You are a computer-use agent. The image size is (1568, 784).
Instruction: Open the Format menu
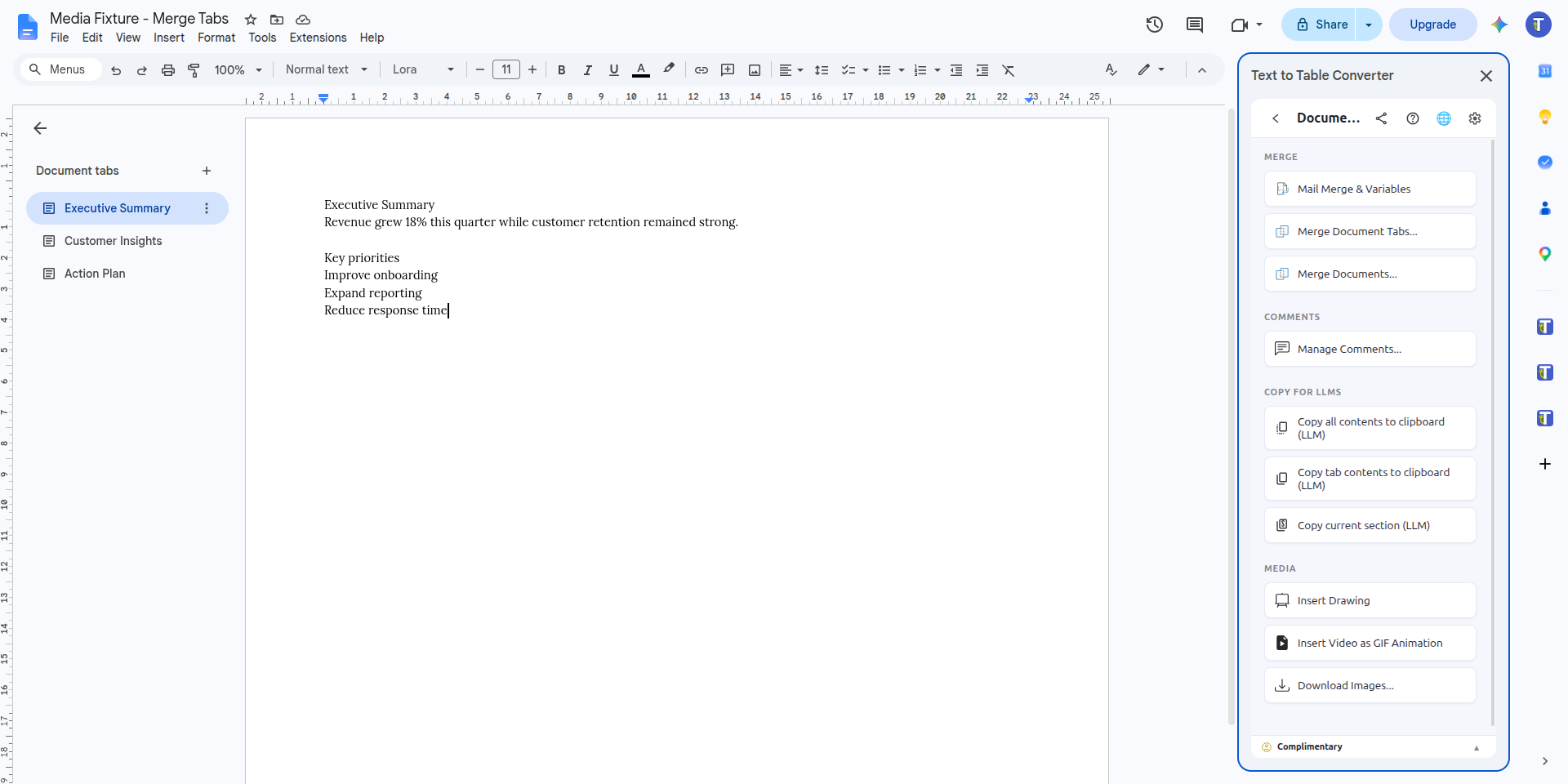point(216,38)
